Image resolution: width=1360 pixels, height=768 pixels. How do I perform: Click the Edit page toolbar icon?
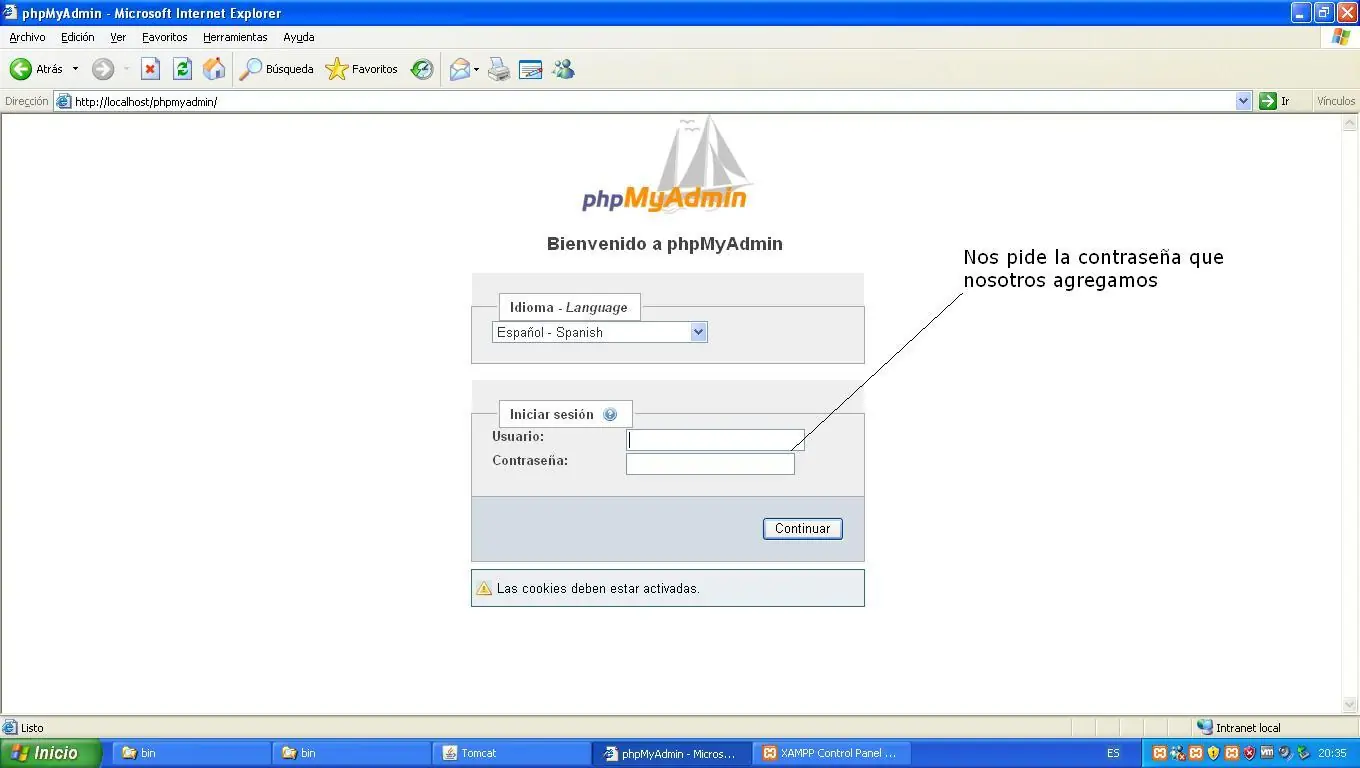click(x=531, y=69)
